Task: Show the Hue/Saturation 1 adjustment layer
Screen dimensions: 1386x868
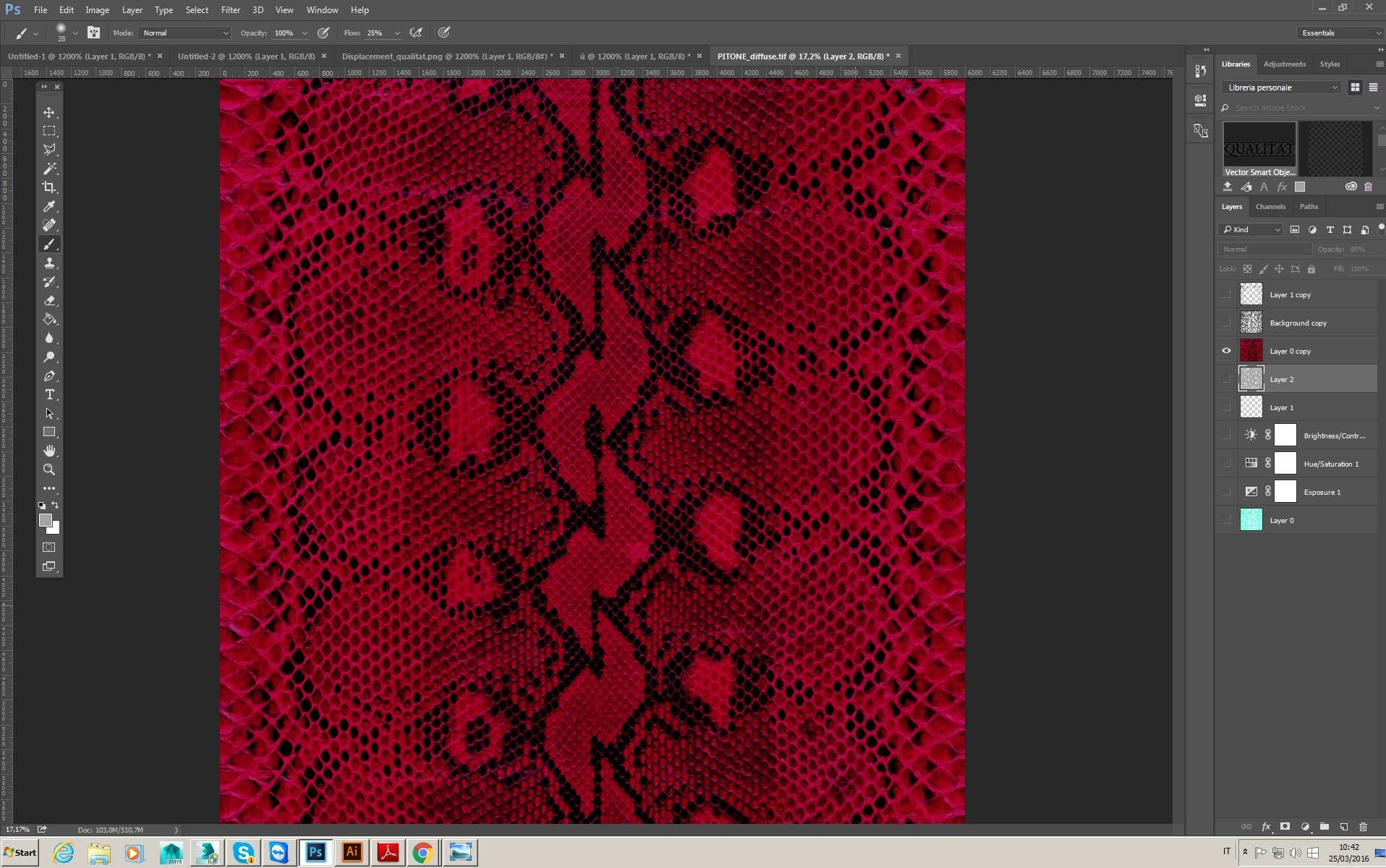Action: coord(1226,464)
